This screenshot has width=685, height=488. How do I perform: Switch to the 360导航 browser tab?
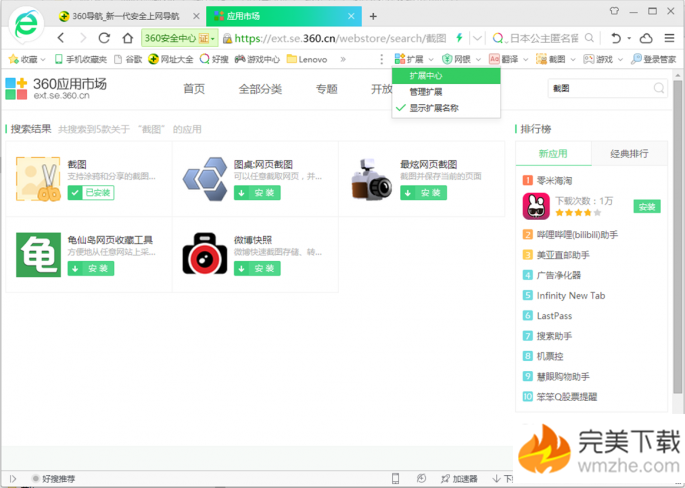(x=125, y=16)
